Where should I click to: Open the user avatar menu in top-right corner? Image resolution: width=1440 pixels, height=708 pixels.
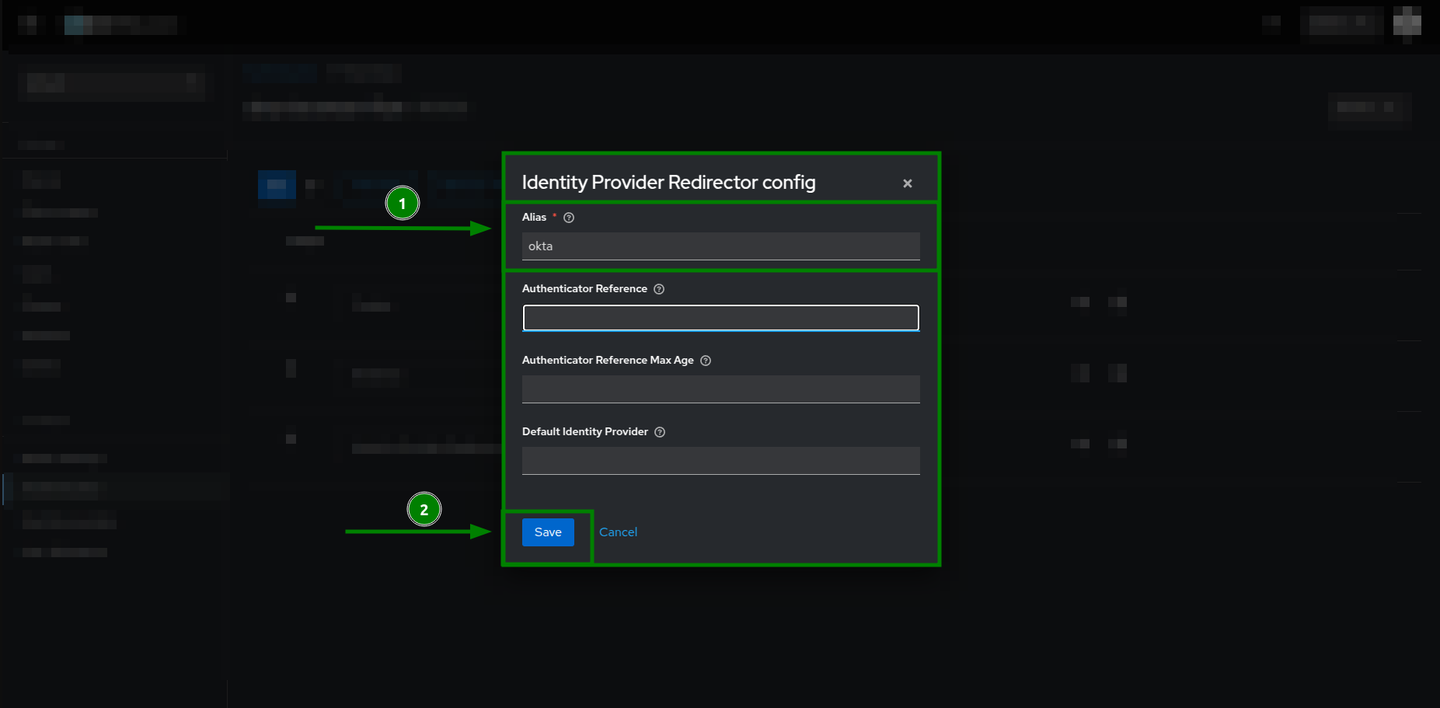(1407, 22)
